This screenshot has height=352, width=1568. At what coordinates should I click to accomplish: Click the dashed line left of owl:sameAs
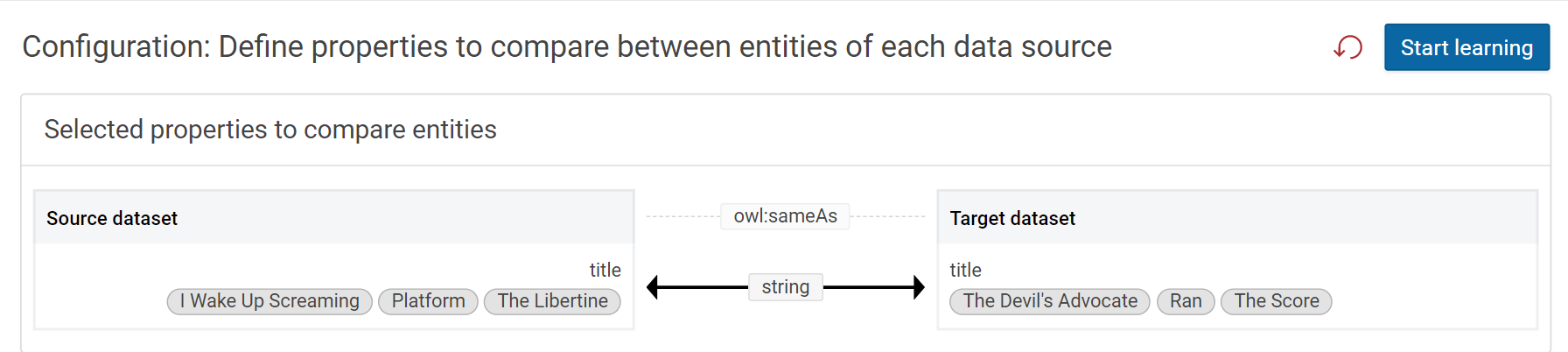pyautogui.click(x=682, y=216)
